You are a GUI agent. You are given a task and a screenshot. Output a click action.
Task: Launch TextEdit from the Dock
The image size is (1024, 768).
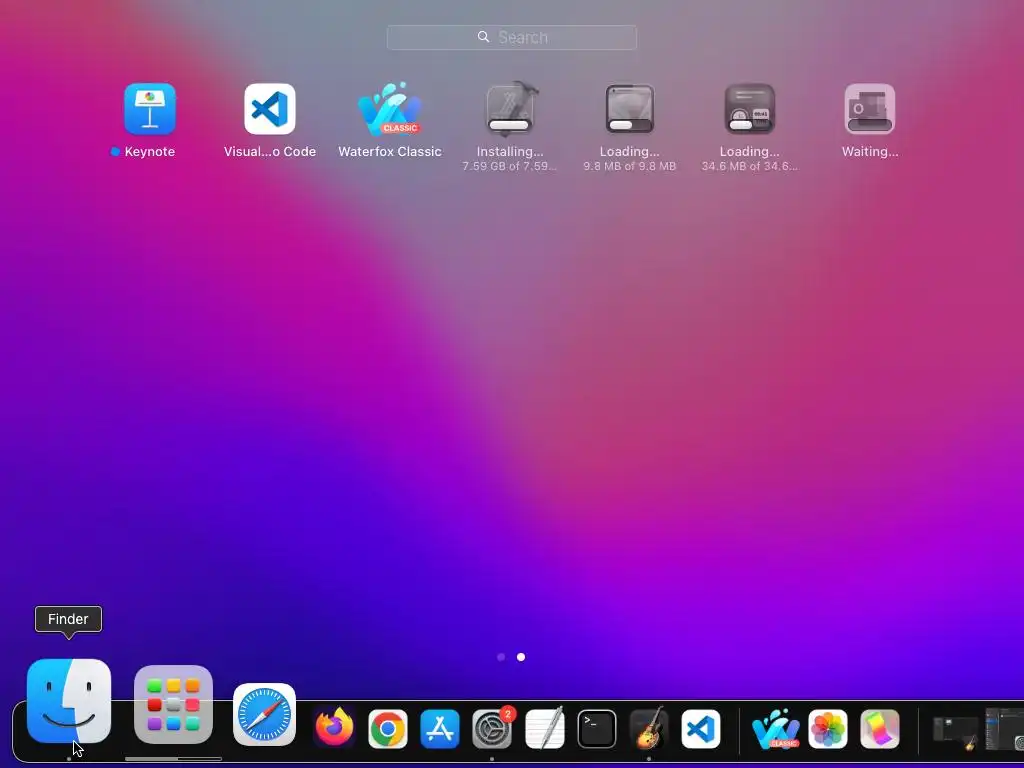pos(545,728)
